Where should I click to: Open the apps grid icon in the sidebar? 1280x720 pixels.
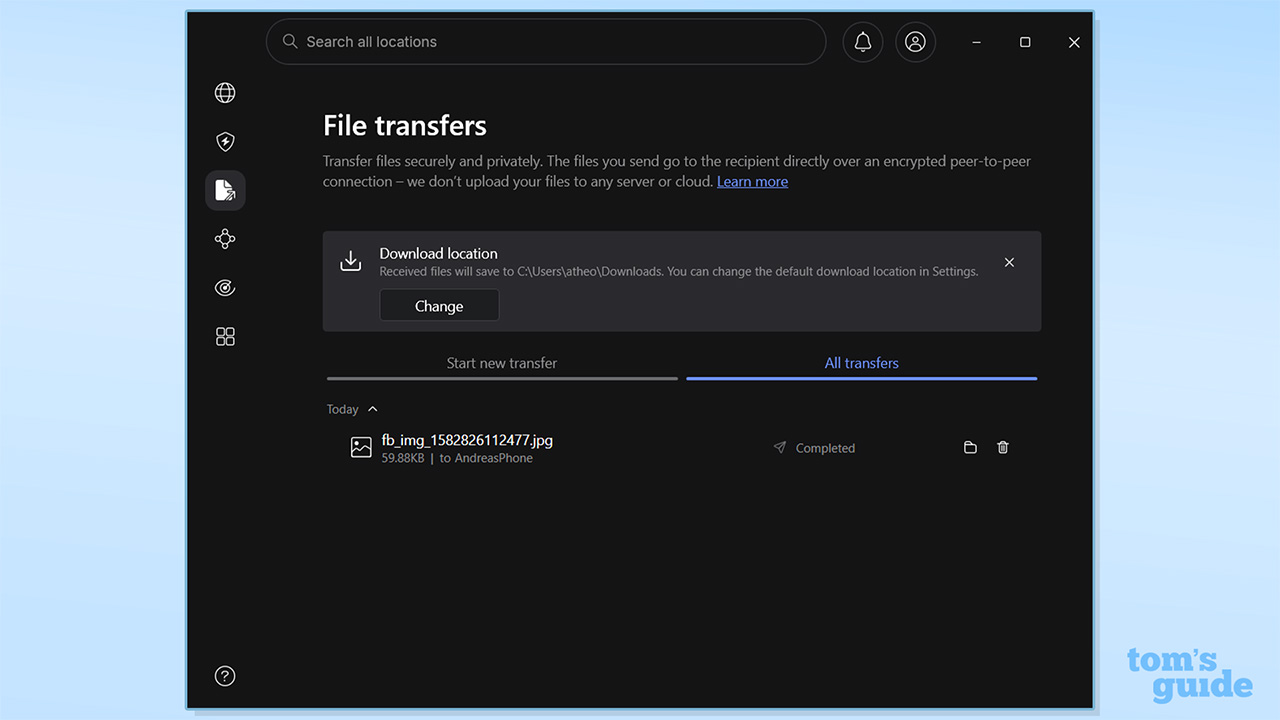pos(225,336)
